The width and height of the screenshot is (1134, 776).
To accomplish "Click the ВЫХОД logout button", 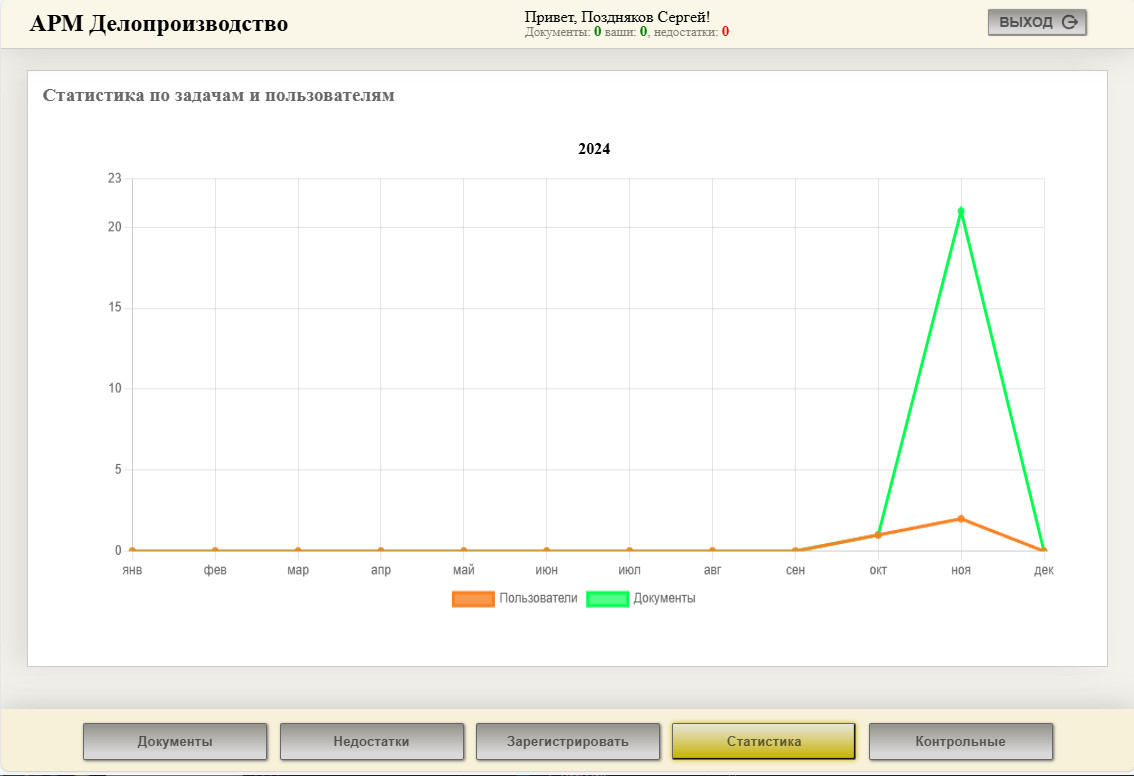I will pyautogui.click(x=1037, y=22).
